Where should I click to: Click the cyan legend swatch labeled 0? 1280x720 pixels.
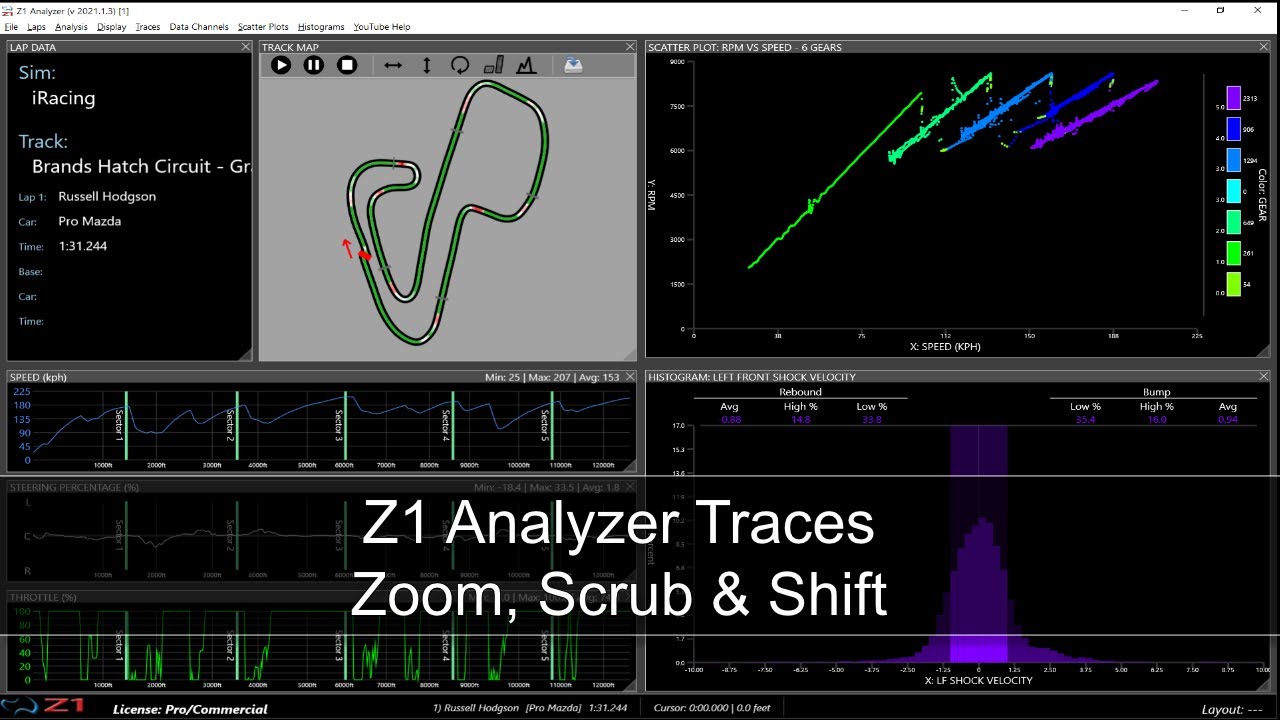pyautogui.click(x=1234, y=191)
